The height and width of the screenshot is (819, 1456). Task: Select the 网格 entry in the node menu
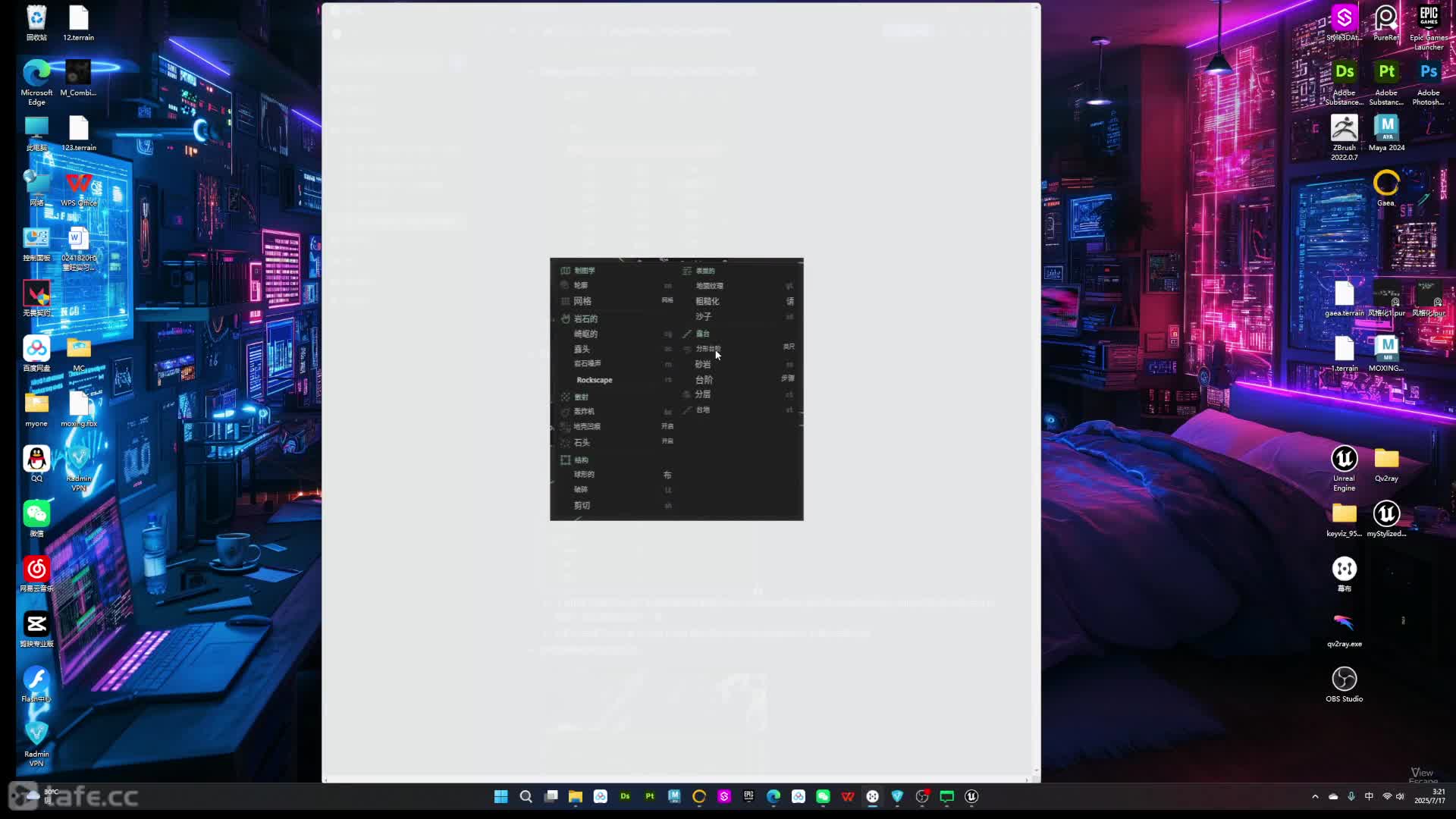(582, 301)
